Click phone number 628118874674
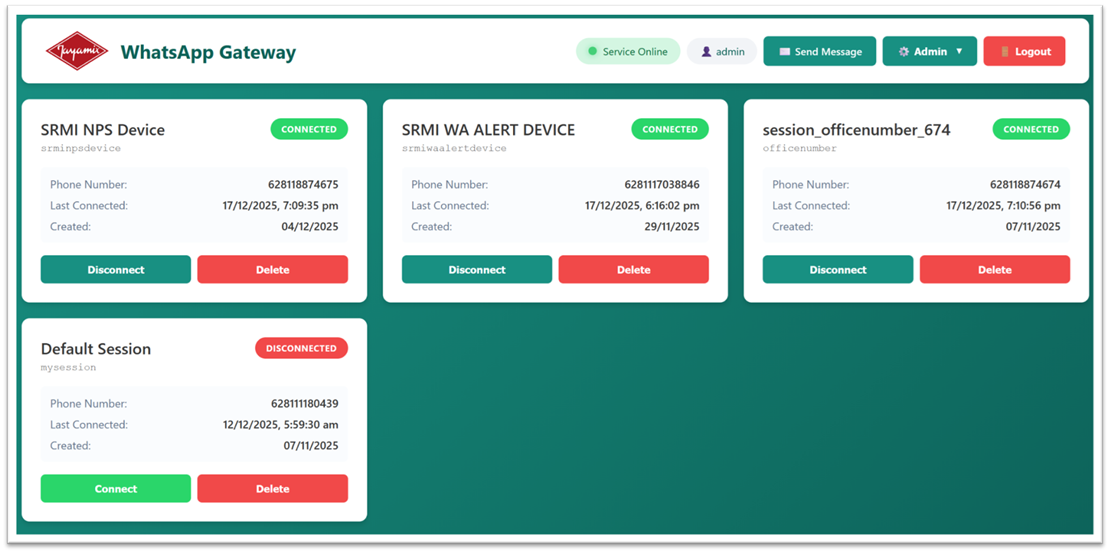Screen dimensions: 1110x553 [1025, 185]
